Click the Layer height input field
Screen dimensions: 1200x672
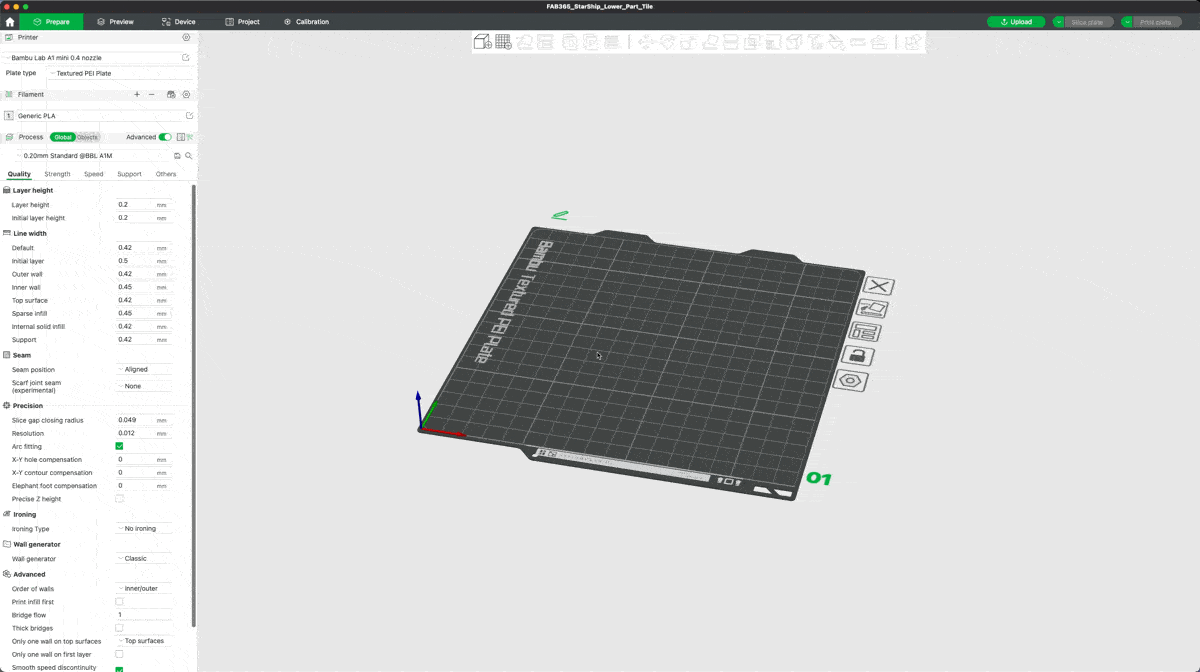click(135, 204)
